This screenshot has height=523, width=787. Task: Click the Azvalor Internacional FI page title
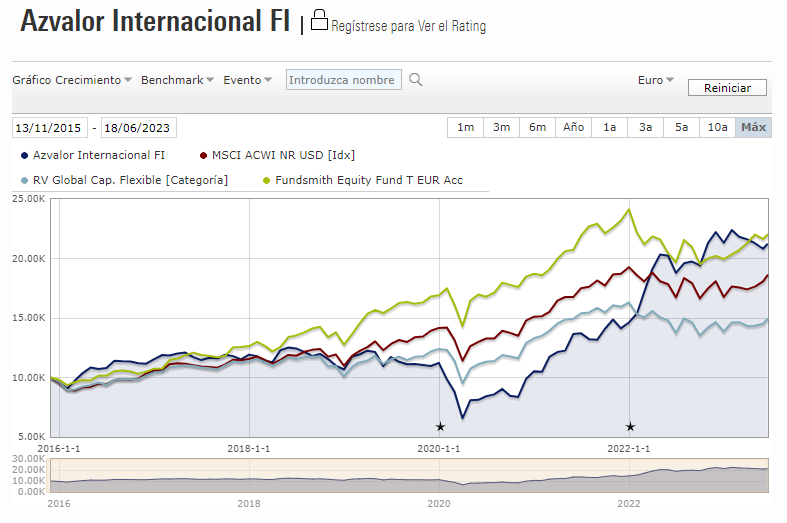155,21
